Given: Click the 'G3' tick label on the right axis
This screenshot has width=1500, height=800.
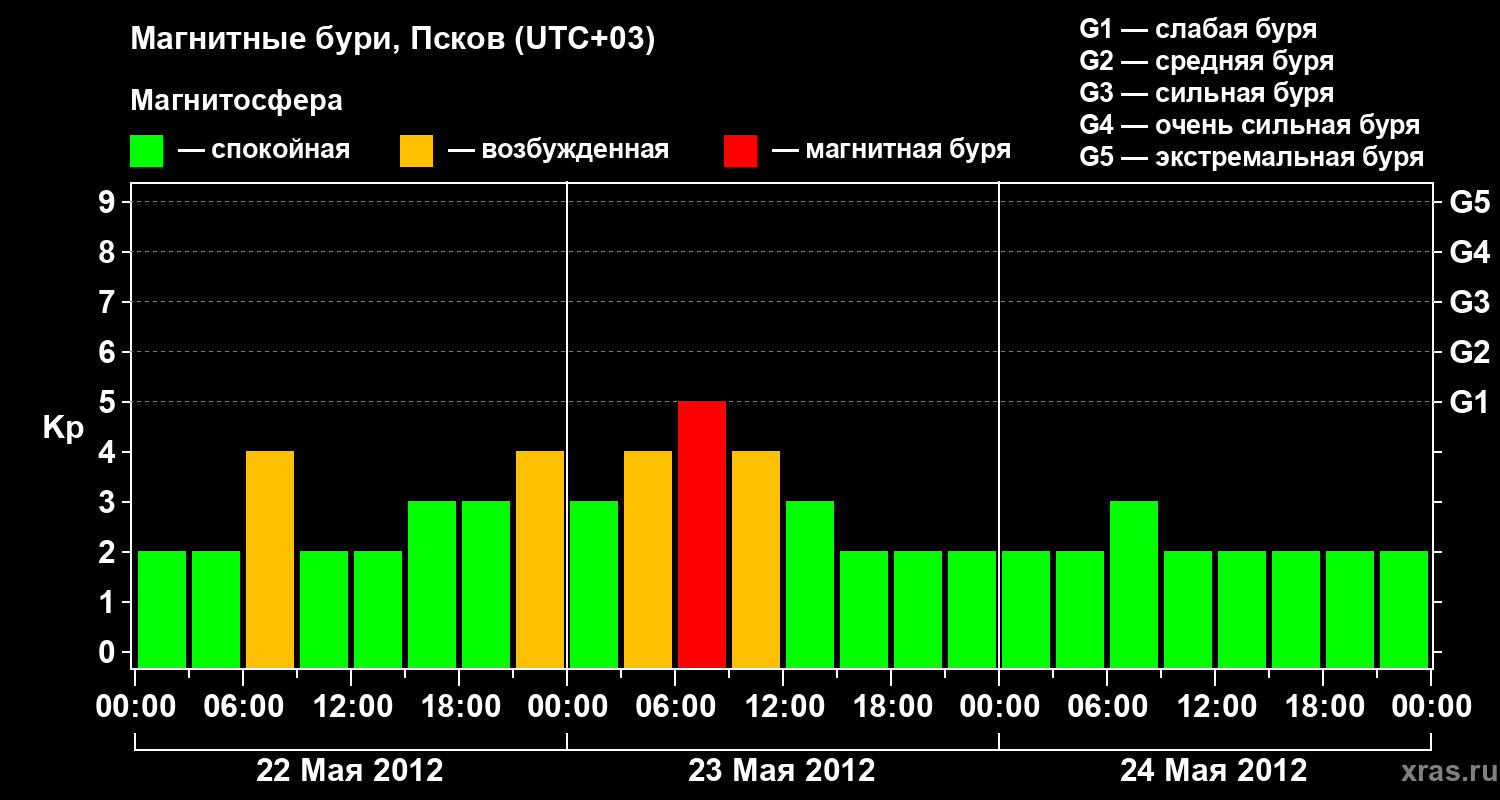Looking at the screenshot, I should pos(1469,302).
